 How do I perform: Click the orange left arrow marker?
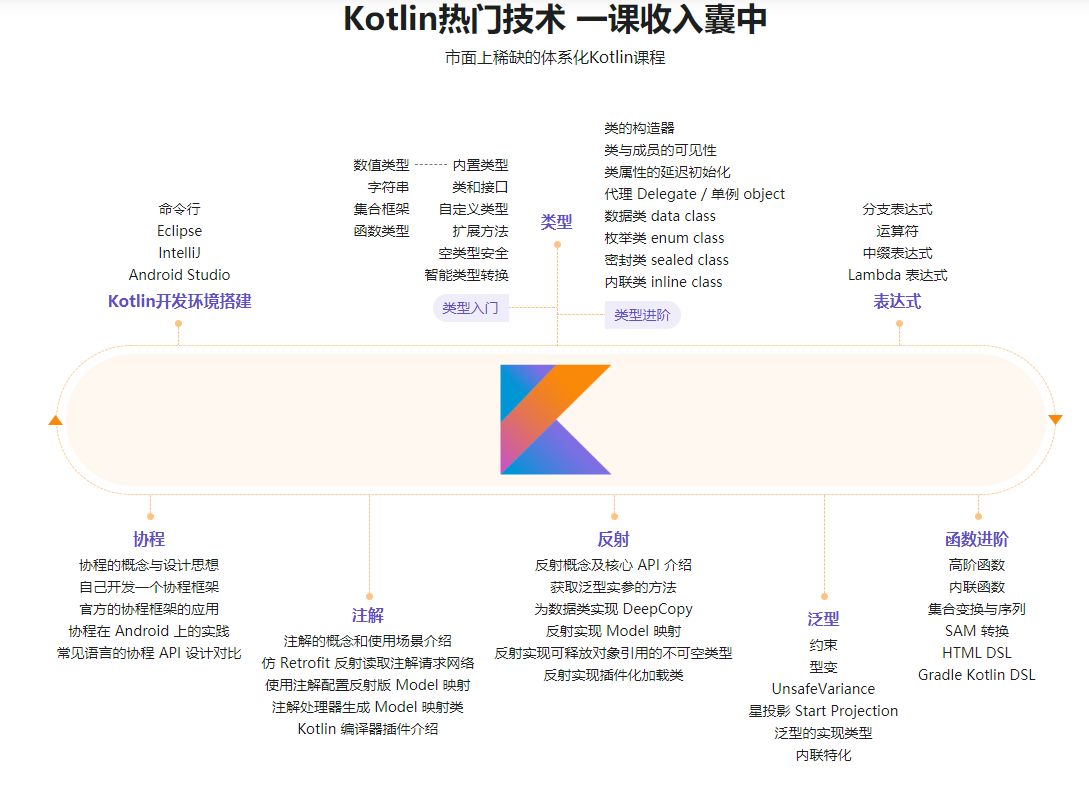[x=55, y=420]
